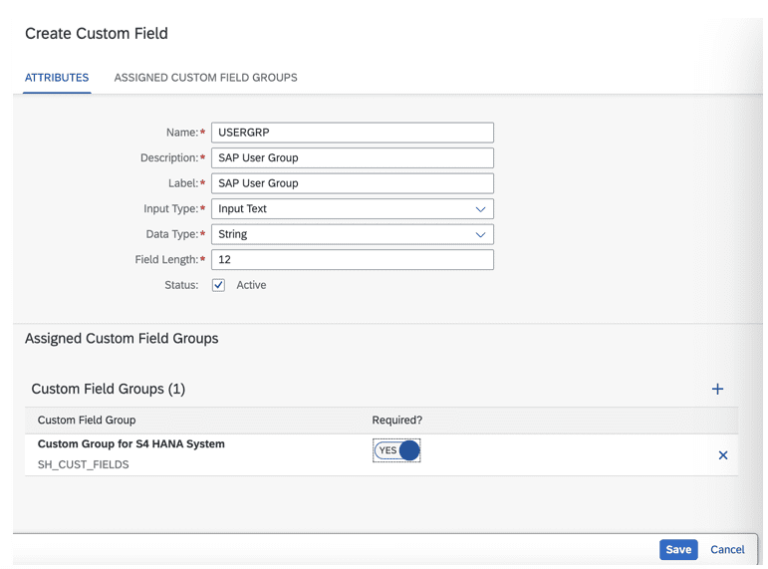Select the SH_CUST_FIELDS identifier text

[83, 464]
